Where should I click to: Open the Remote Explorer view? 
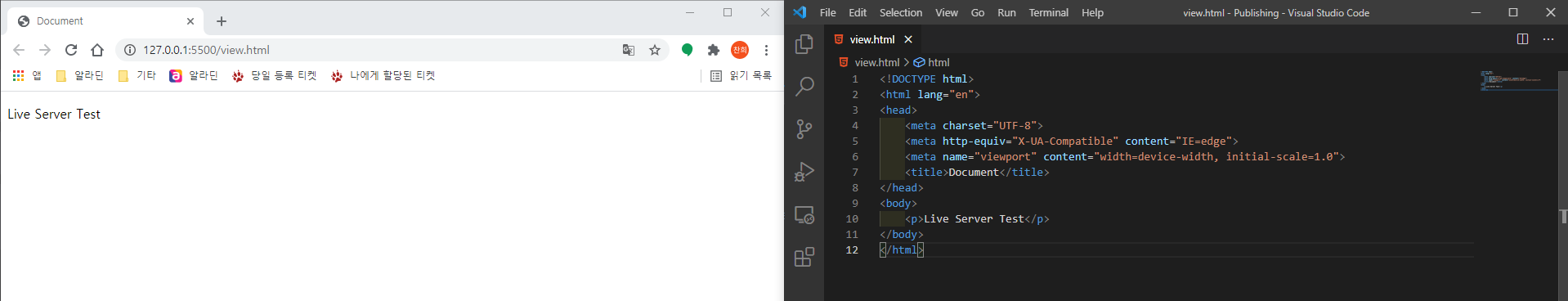(804, 214)
